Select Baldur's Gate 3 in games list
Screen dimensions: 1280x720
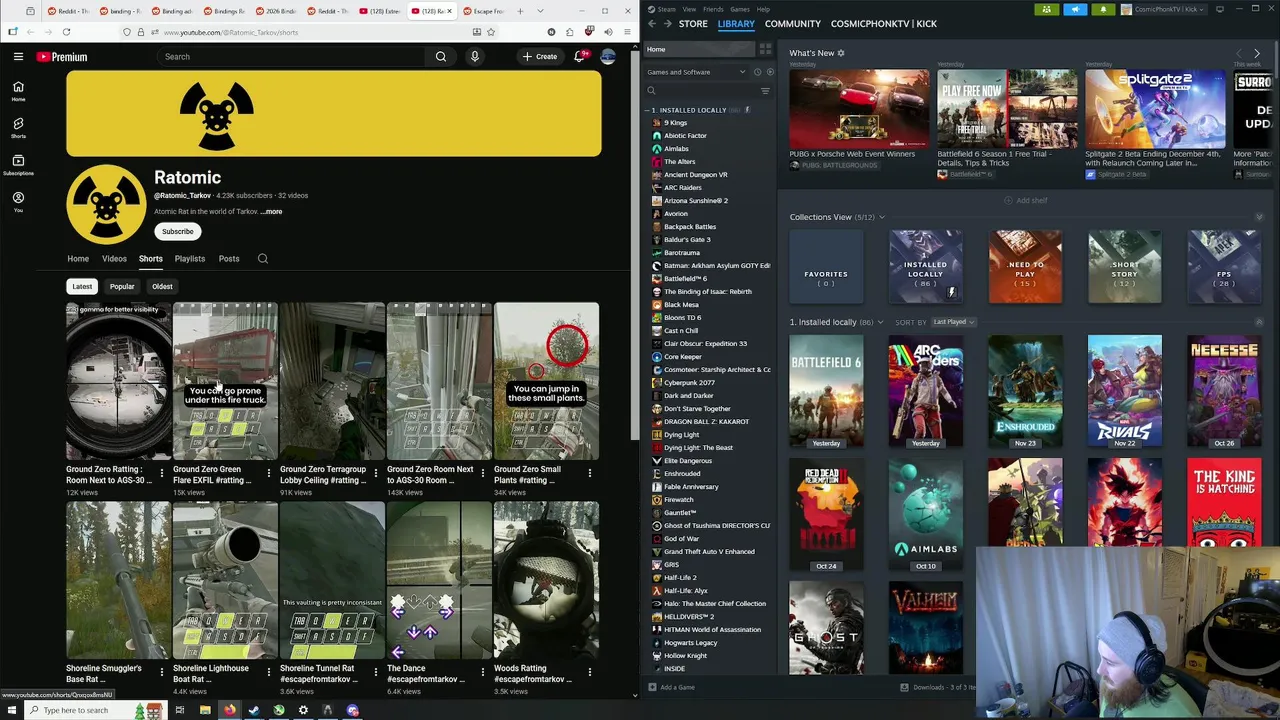pos(687,240)
